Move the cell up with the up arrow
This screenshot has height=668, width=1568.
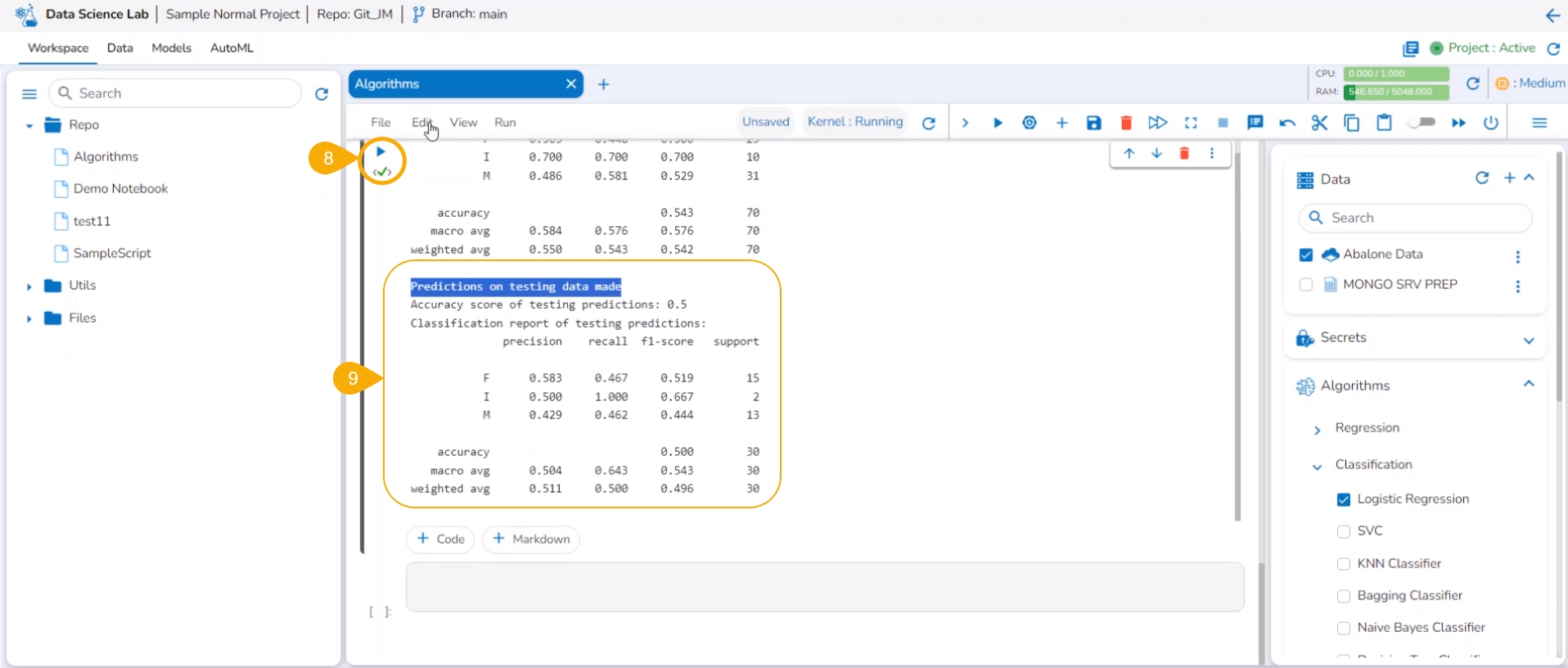pos(1129,154)
